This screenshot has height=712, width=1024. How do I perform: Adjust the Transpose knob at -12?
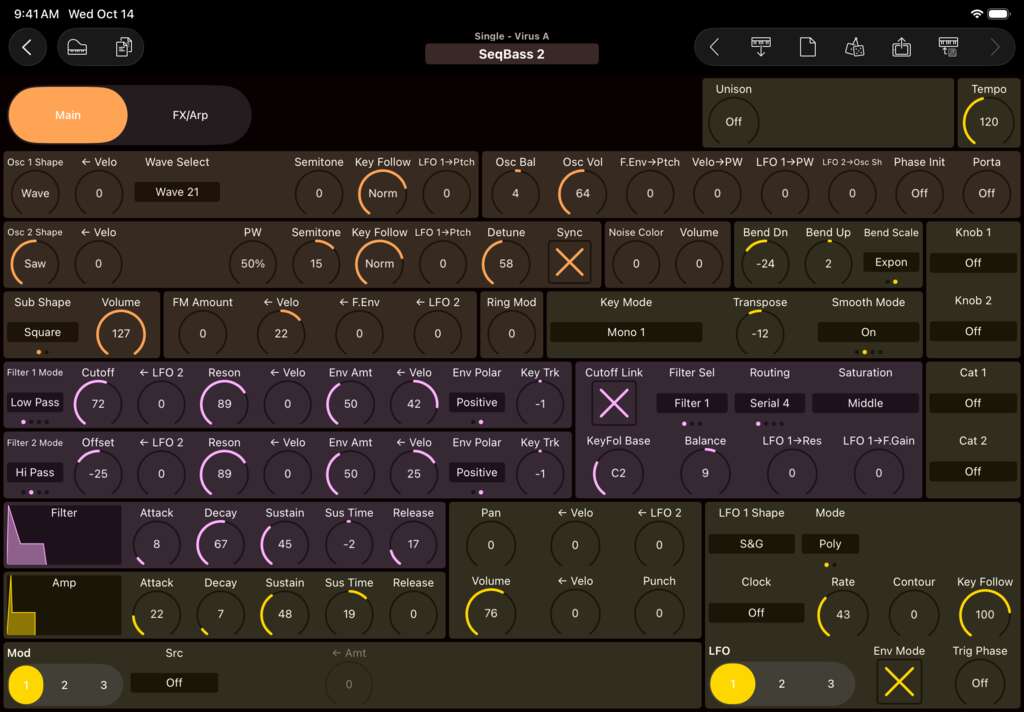point(760,333)
